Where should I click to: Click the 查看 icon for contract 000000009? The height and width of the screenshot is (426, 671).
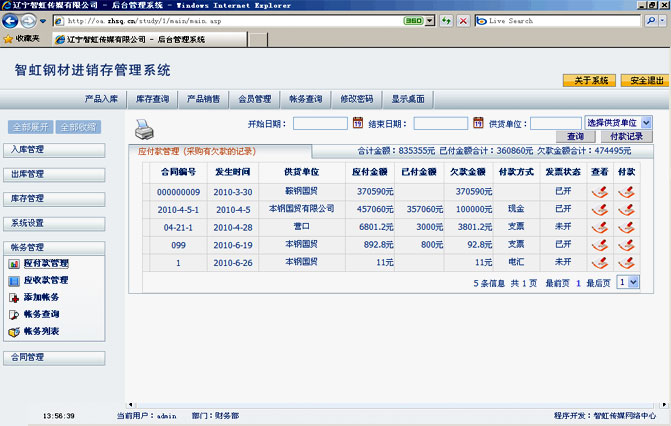[599, 191]
